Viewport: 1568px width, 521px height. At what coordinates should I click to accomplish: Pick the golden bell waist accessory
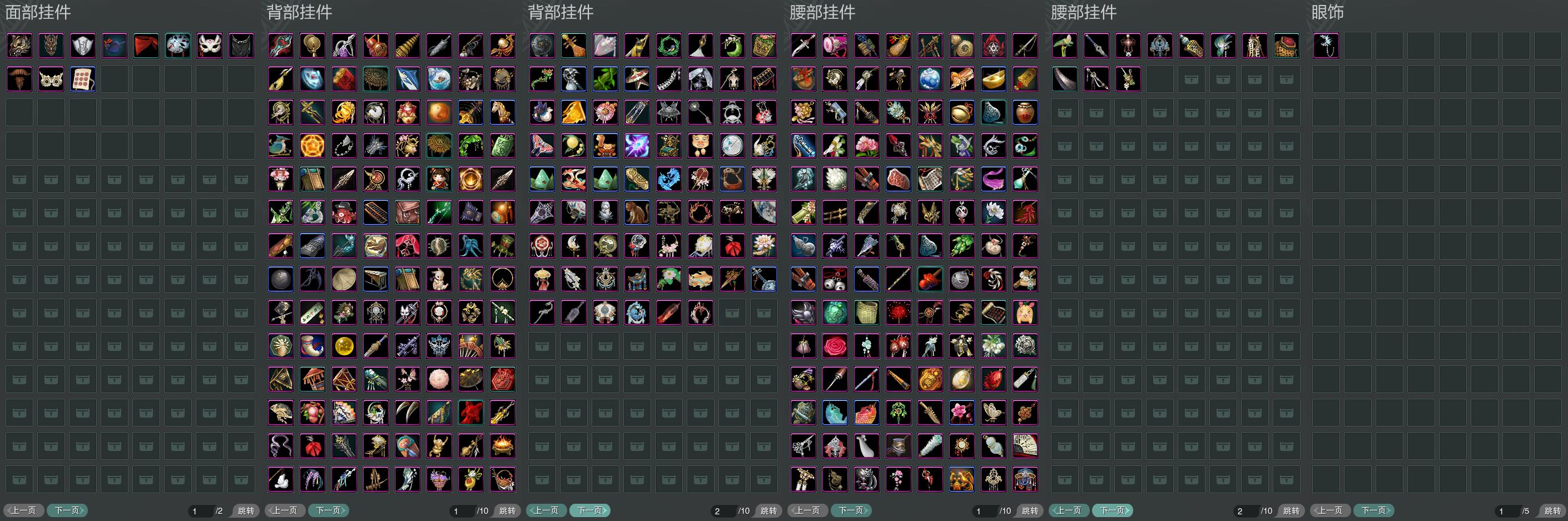point(962,113)
